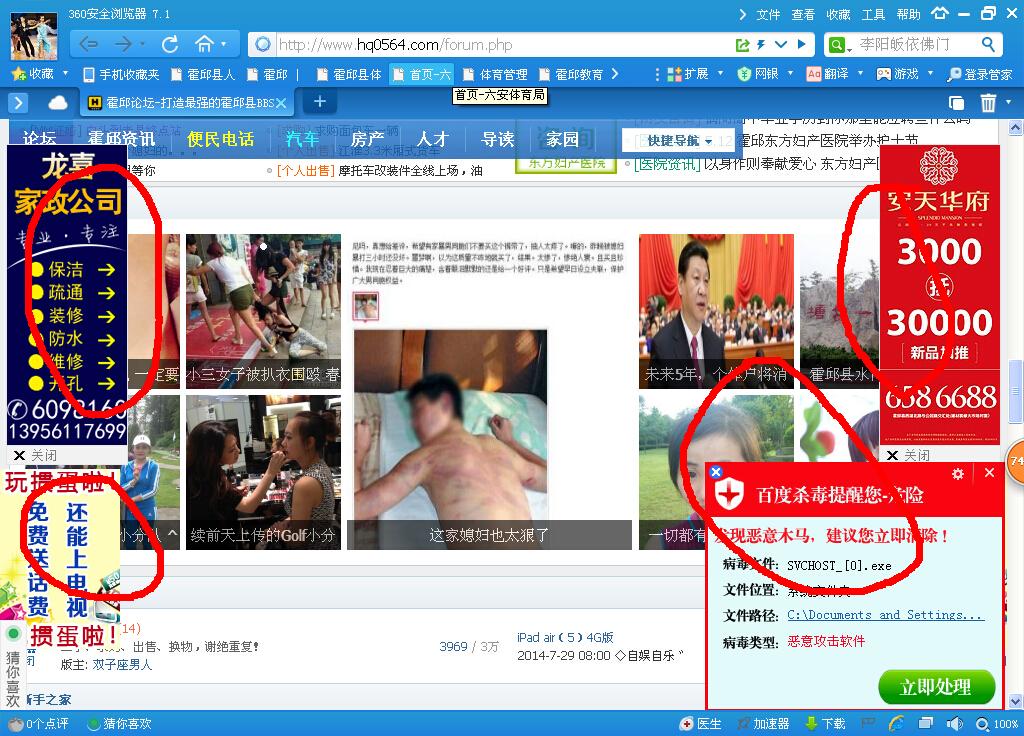Open 霍邱教育 bookmark
This screenshot has width=1024, height=736.
point(571,74)
